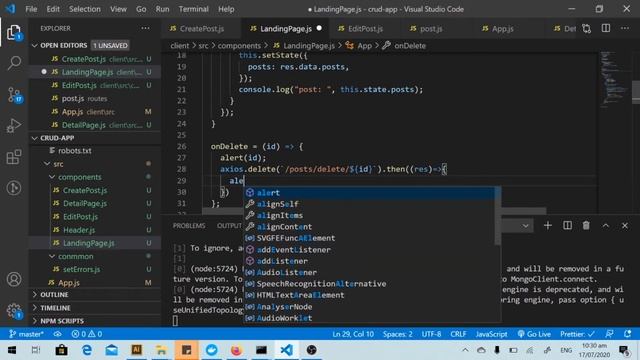Screen dimensions: 640x360
Task: Open the File menu
Action: pyautogui.click(x=31, y=9)
